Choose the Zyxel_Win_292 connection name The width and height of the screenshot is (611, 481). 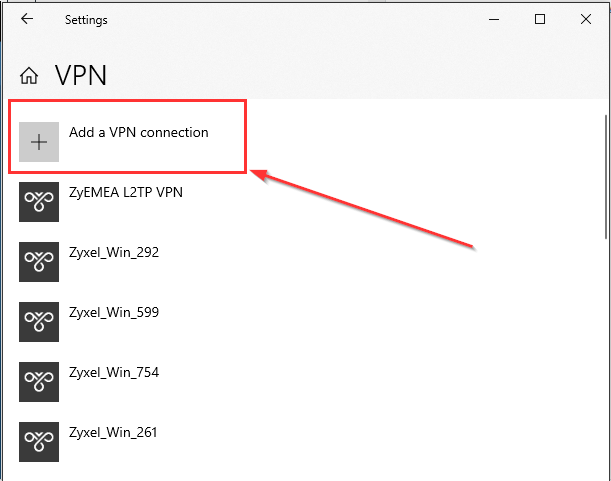[x=114, y=252]
